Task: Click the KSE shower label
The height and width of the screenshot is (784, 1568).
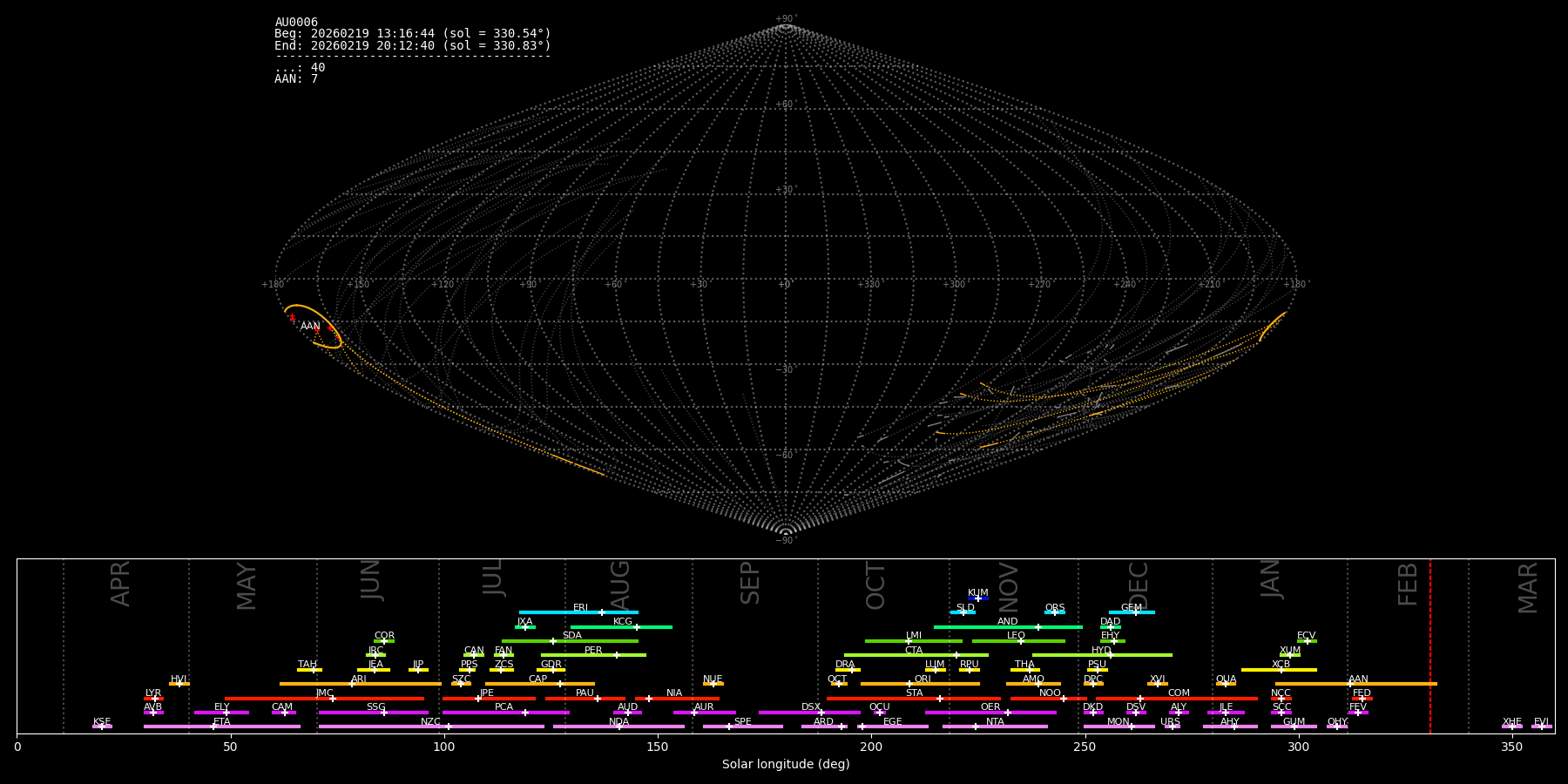Action: [102, 722]
